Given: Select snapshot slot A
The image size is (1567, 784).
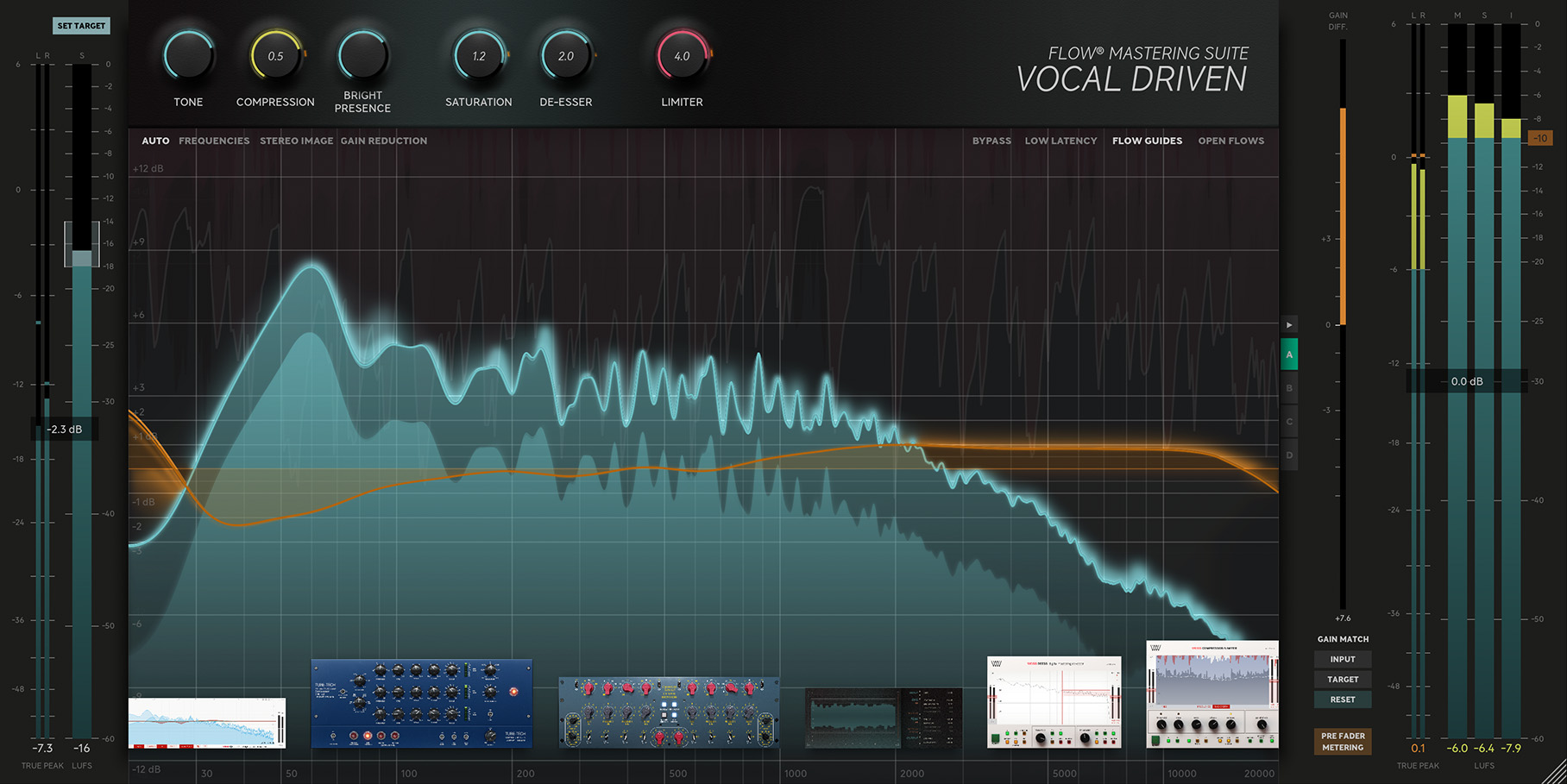Looking at the screenshot, I should point(1289,354).
